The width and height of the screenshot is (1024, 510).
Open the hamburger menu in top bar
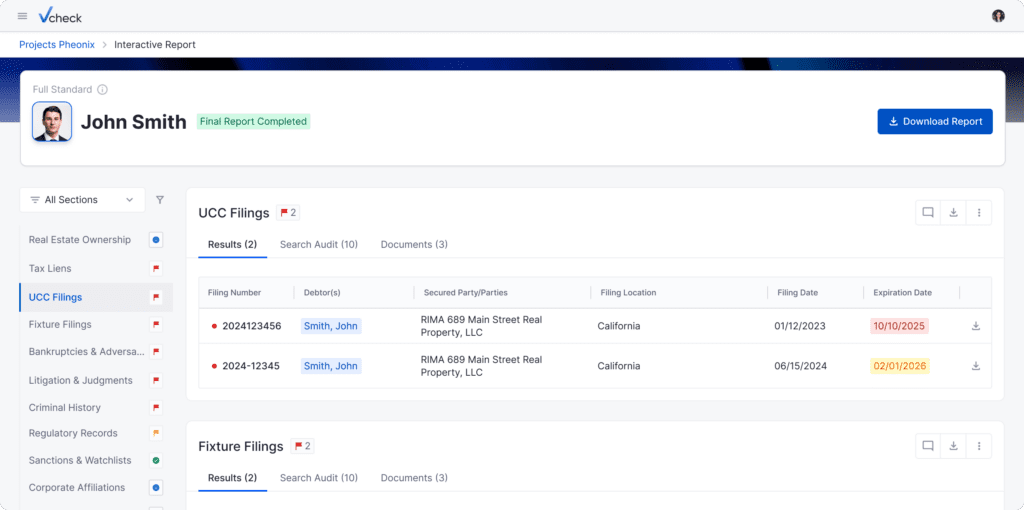coord(22,16)
